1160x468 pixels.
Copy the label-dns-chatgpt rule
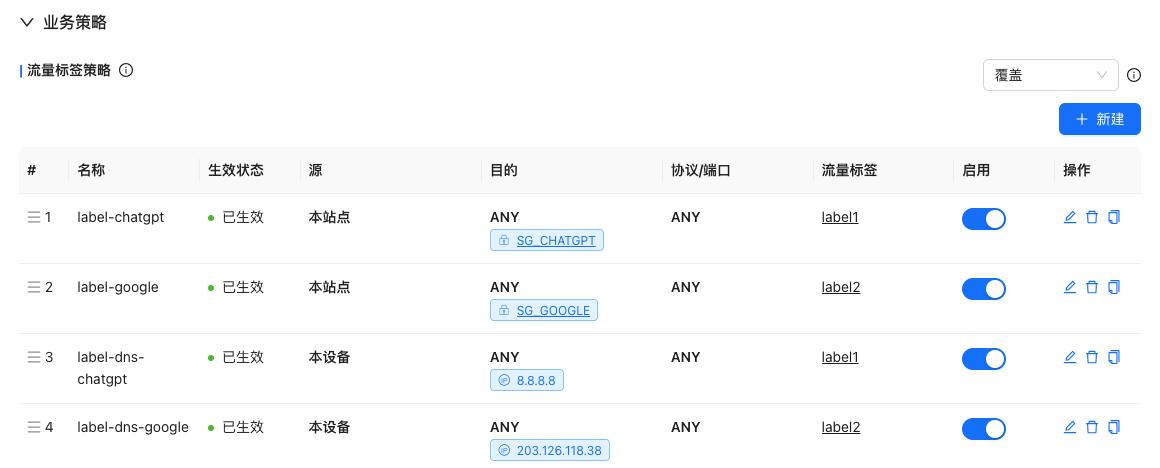(x=1114, y=357)
